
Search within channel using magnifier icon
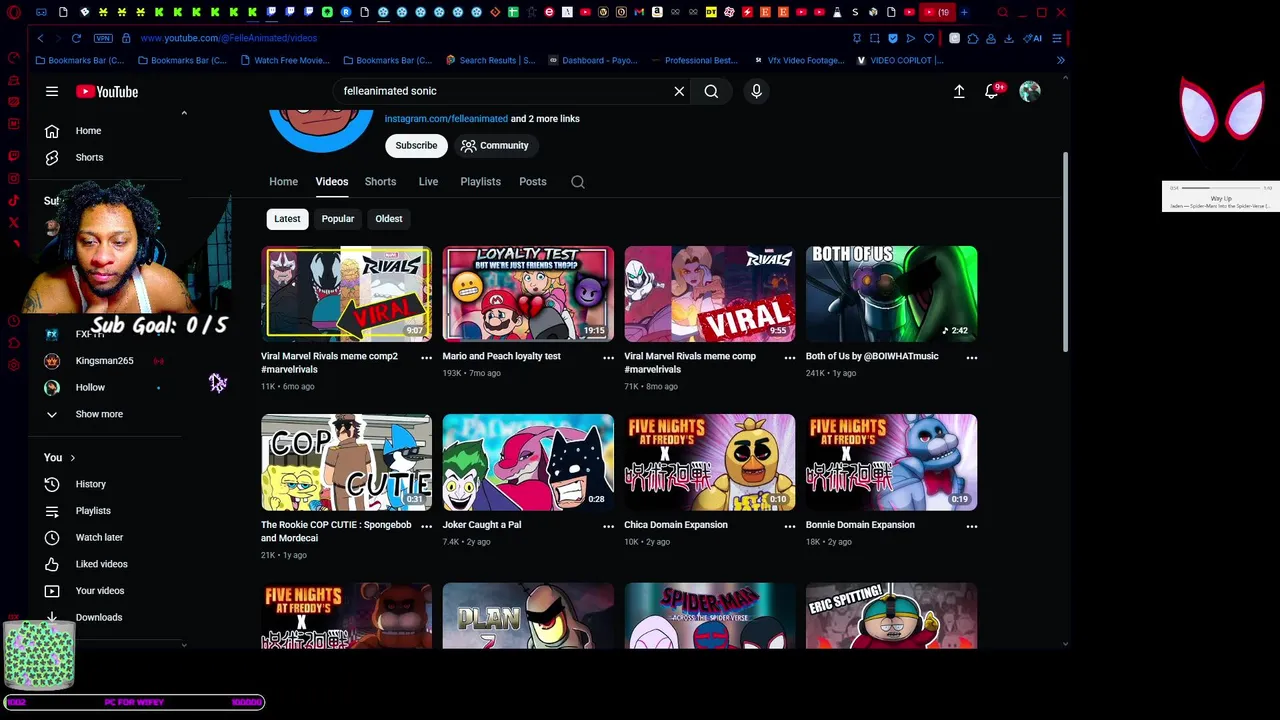pos(578,182)
